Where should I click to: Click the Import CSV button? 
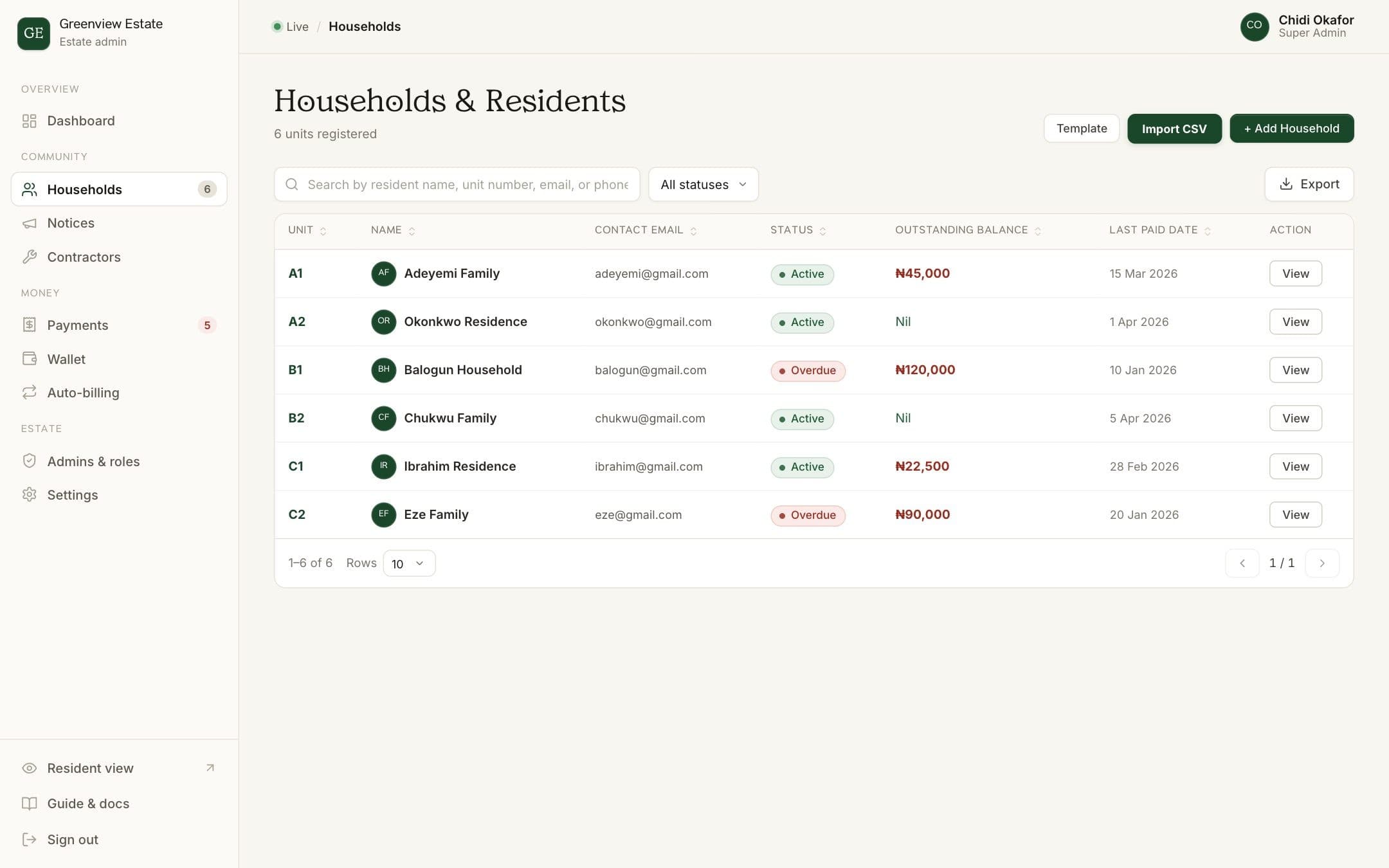tap(1174, 129)
